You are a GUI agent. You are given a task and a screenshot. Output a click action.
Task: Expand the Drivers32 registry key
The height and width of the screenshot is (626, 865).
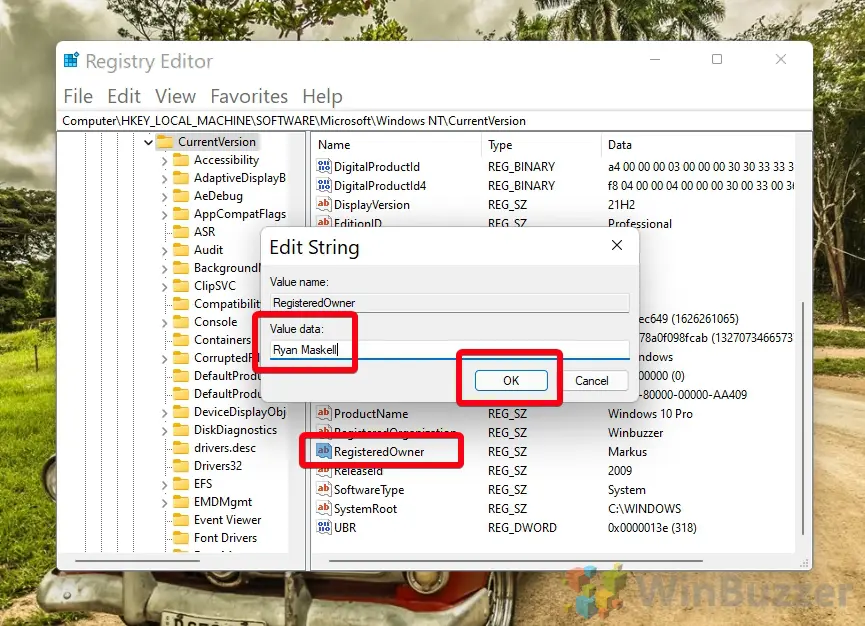pos(165,466)
